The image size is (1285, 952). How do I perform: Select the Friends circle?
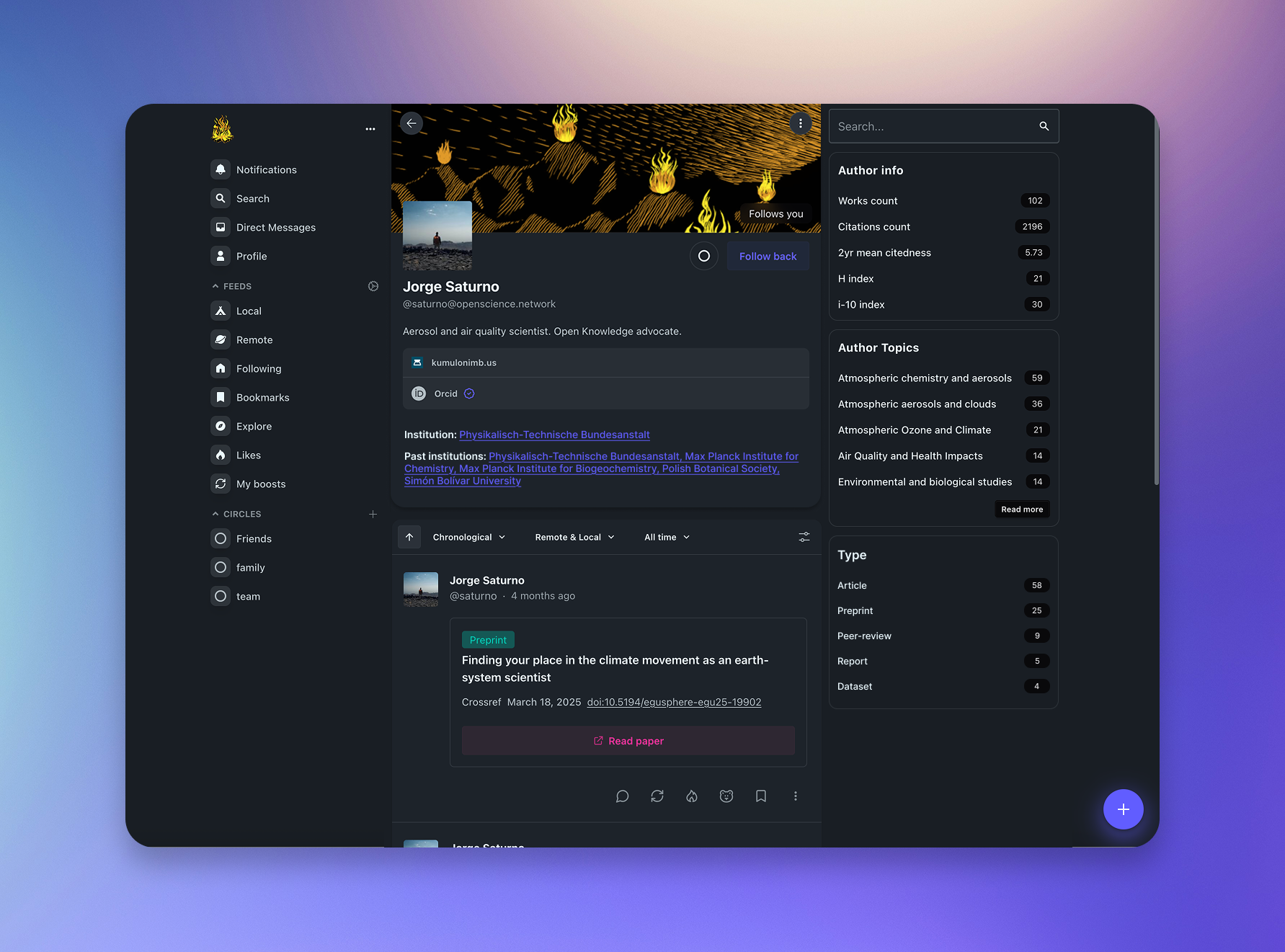[x=253, y=538]
